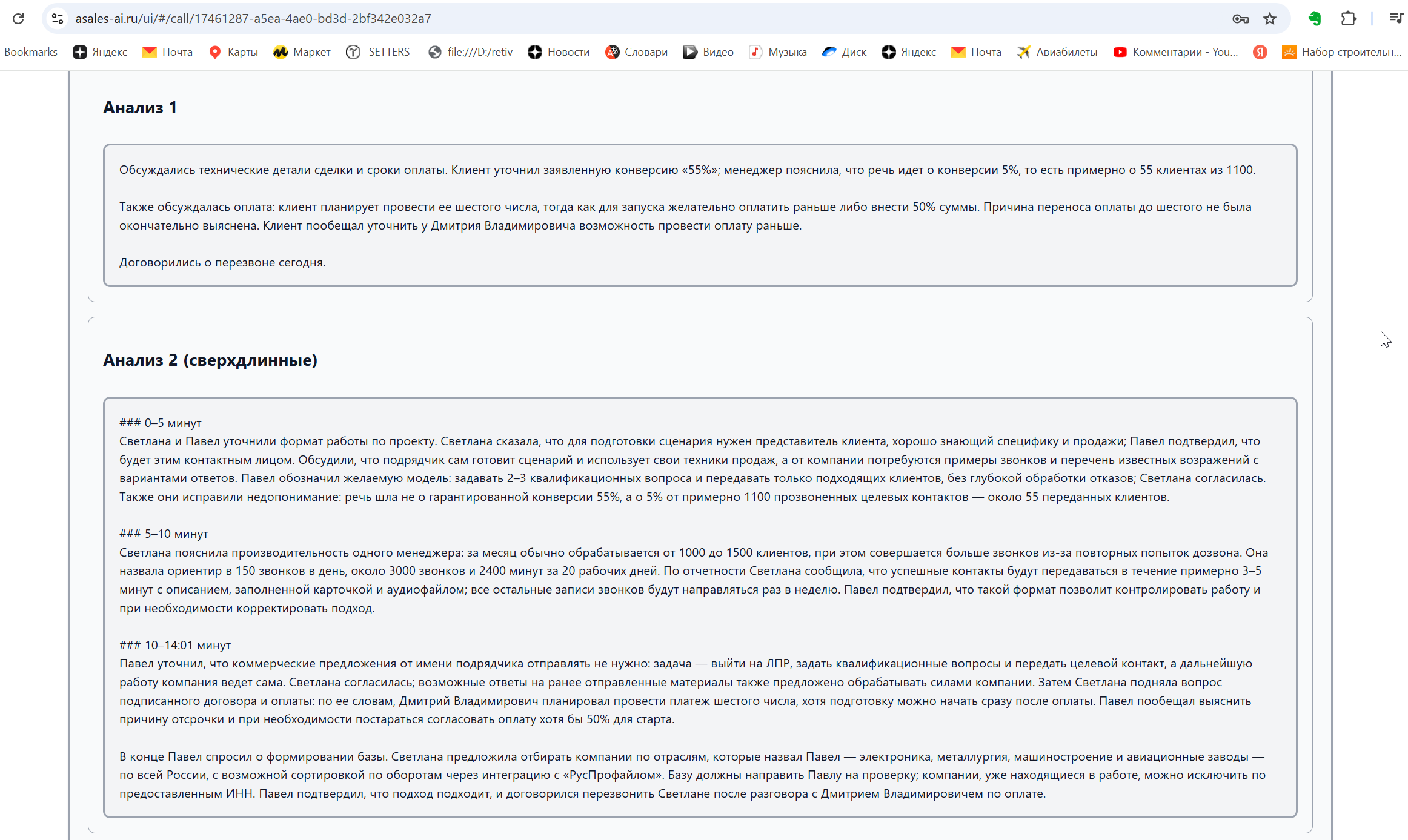Click paragraph starting 'Павел уточнил, что коммерческие'
Viewport: 1408px width, 840px height.
coord(686,691)
